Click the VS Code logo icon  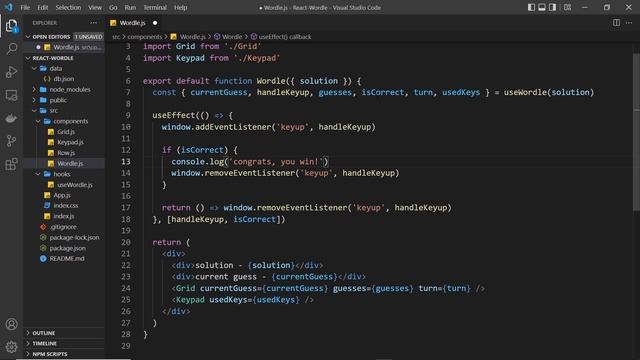click(9, 7)
